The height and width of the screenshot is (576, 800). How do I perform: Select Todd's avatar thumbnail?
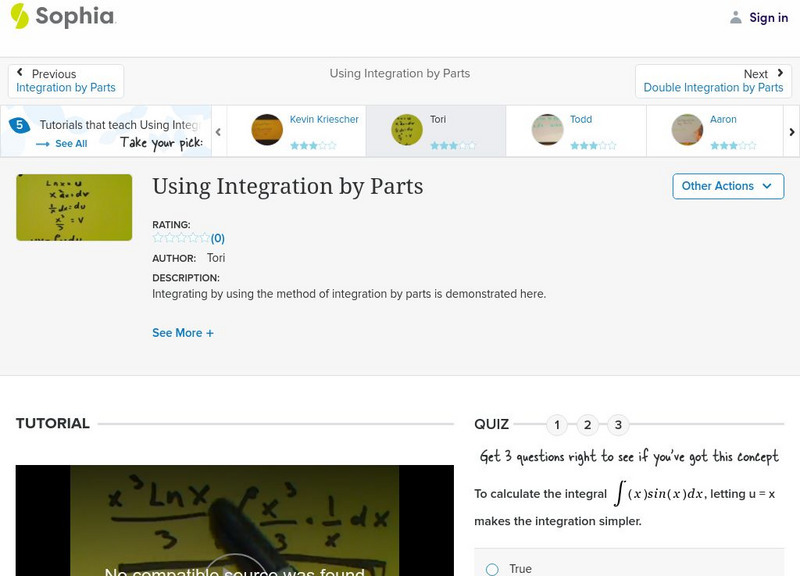coord(547,130)
